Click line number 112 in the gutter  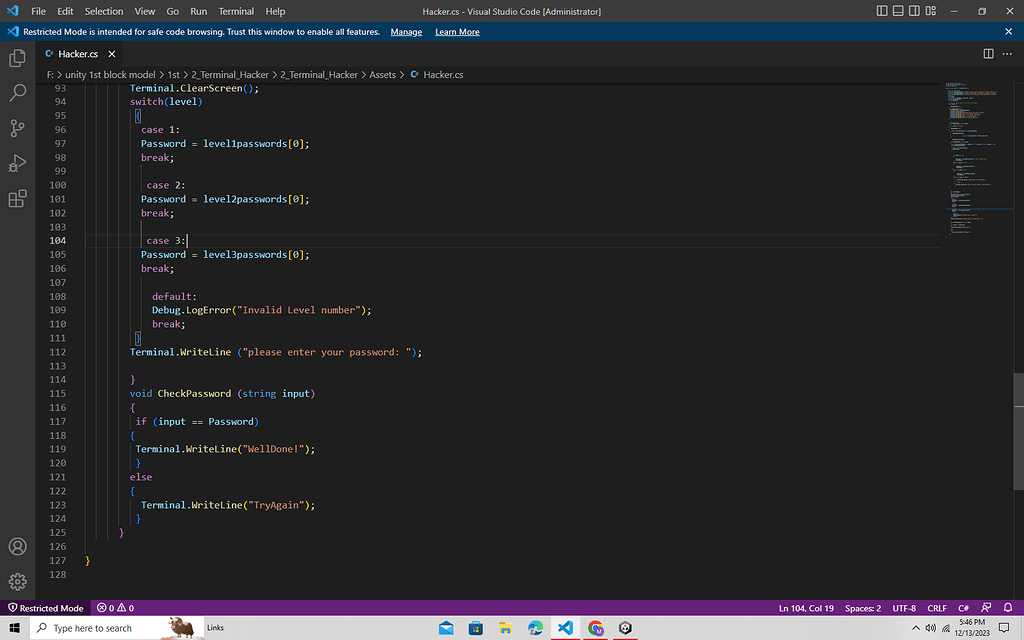click(57, 352)
